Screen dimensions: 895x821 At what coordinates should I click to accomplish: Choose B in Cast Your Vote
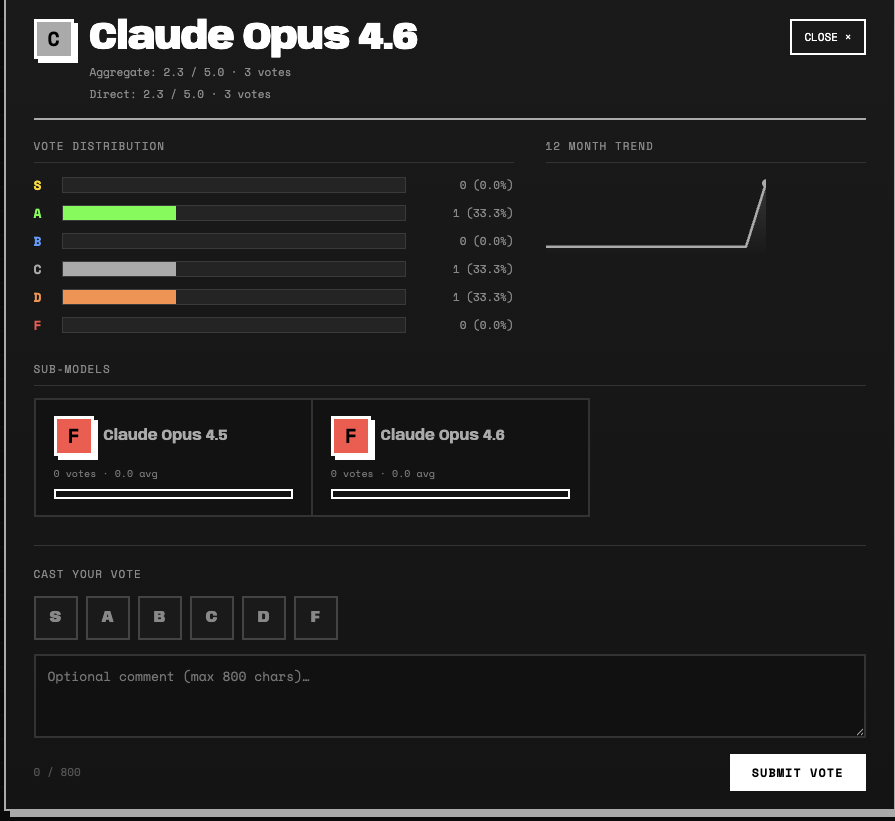(160, 617)
